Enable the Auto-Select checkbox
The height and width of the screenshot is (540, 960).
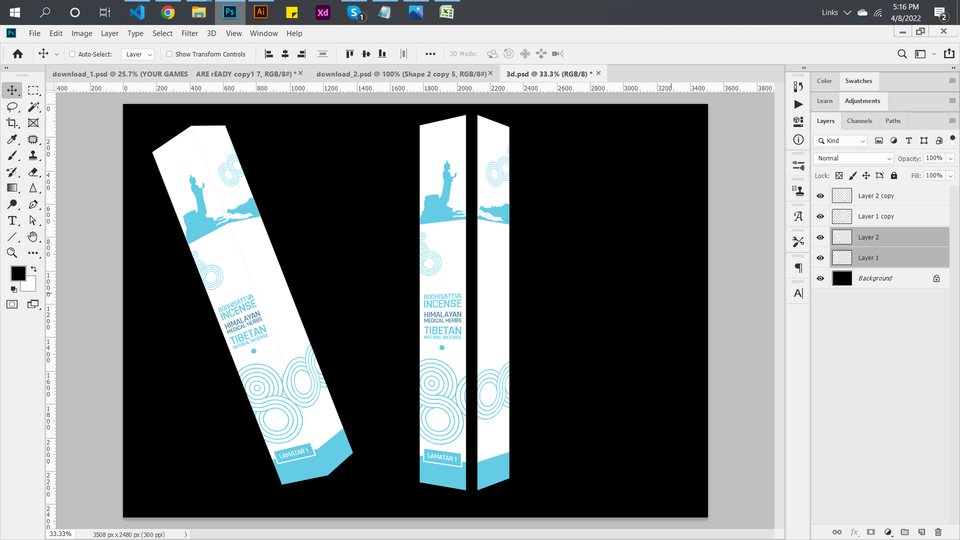tap(72, 54)
